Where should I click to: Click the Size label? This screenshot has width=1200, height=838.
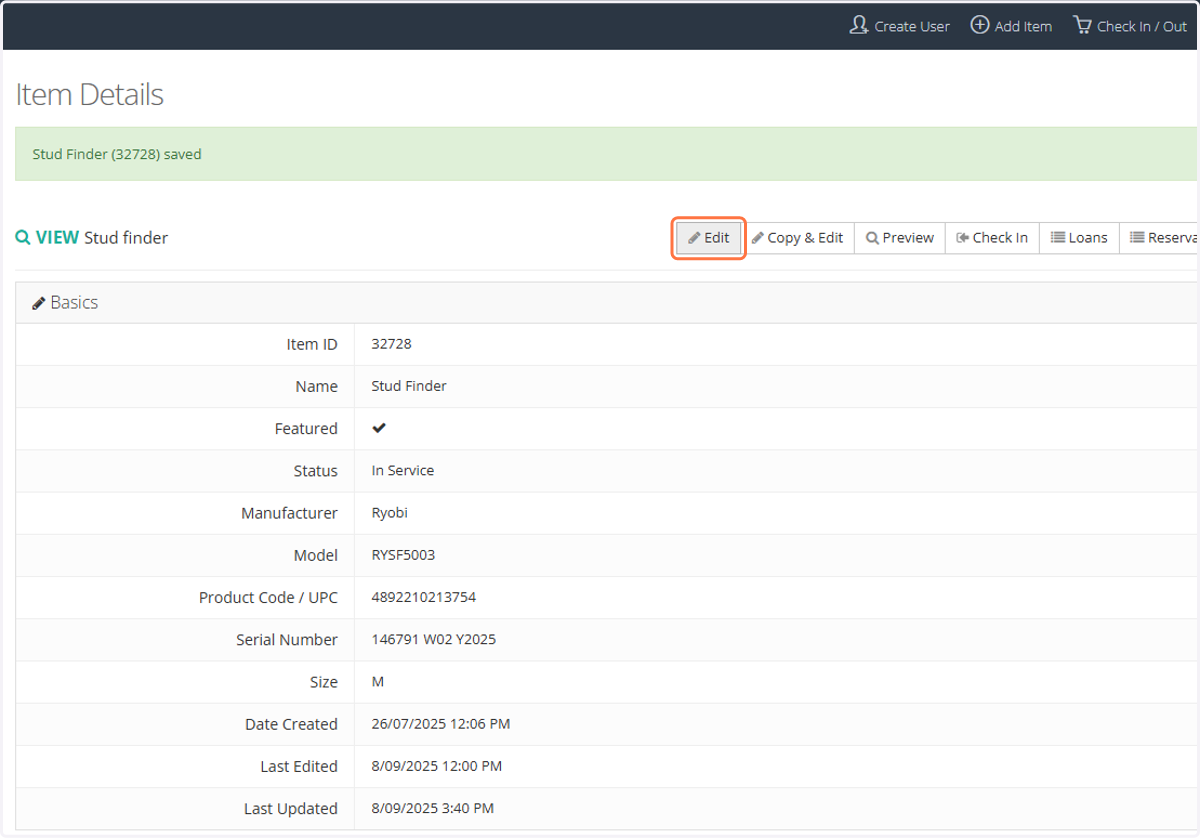tap(324, 682)
